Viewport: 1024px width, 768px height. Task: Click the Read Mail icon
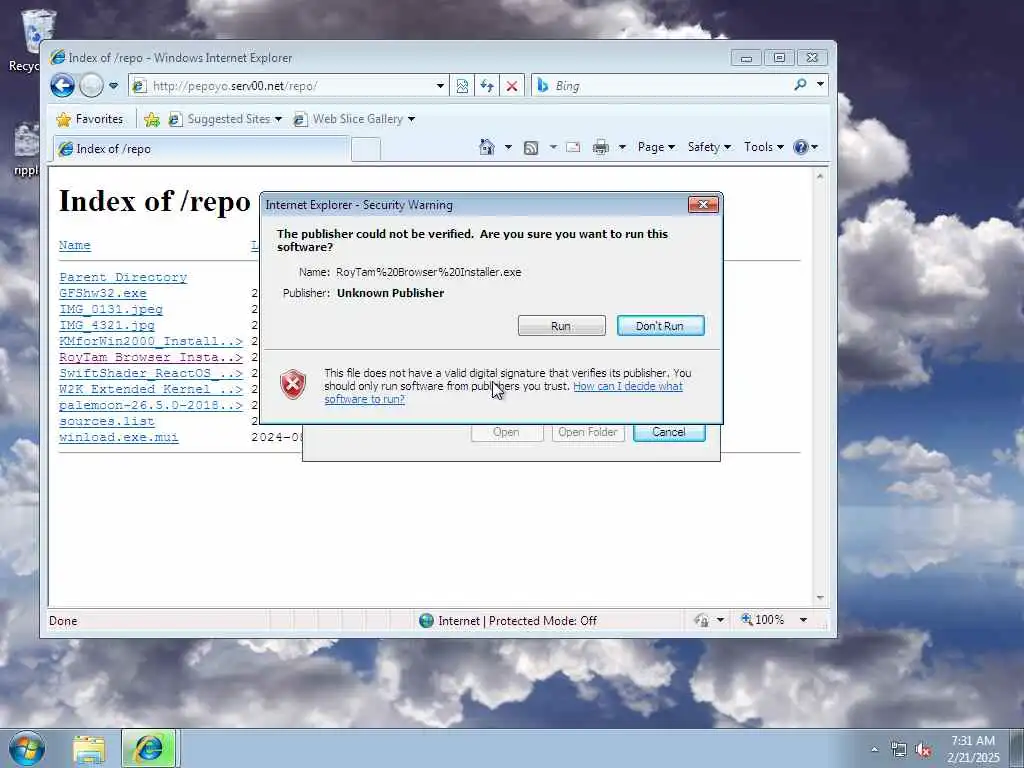tap(573, 147)
